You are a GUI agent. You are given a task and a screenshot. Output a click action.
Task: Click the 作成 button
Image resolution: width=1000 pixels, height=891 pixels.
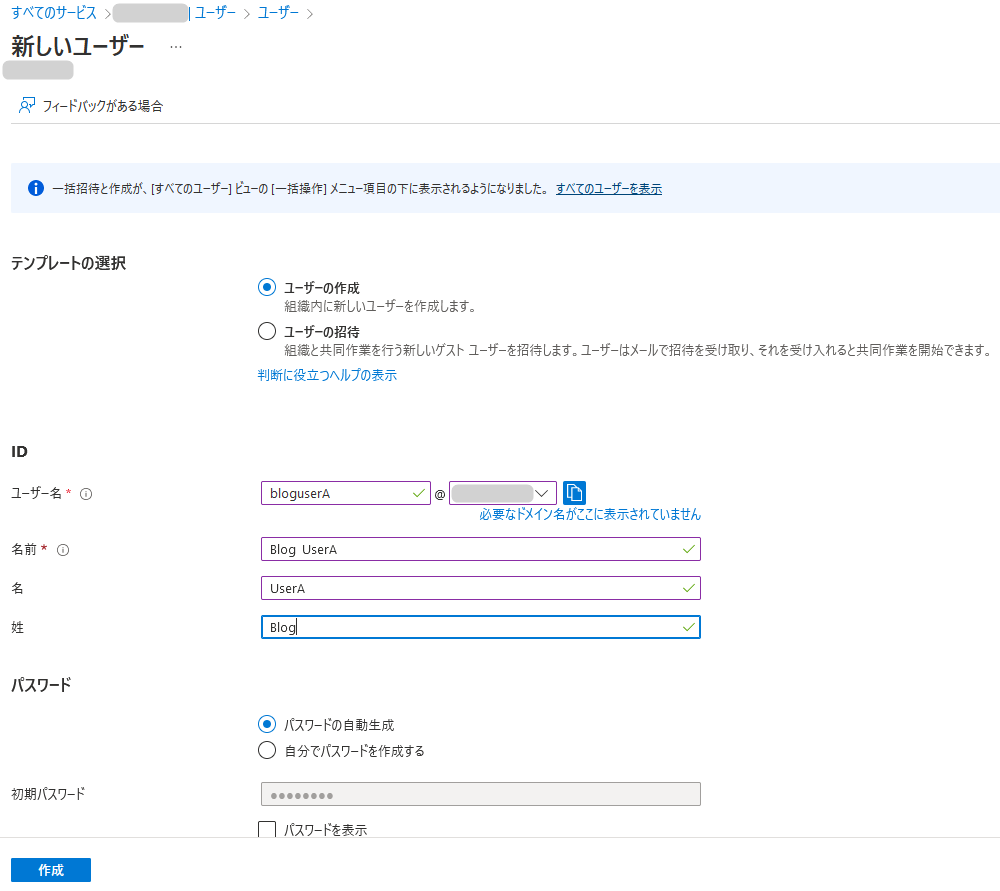coord(51,870)
